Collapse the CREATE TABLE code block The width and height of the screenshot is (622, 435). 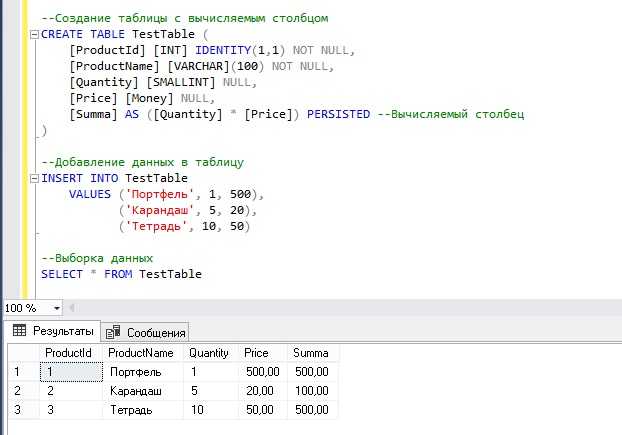(35, 34)
